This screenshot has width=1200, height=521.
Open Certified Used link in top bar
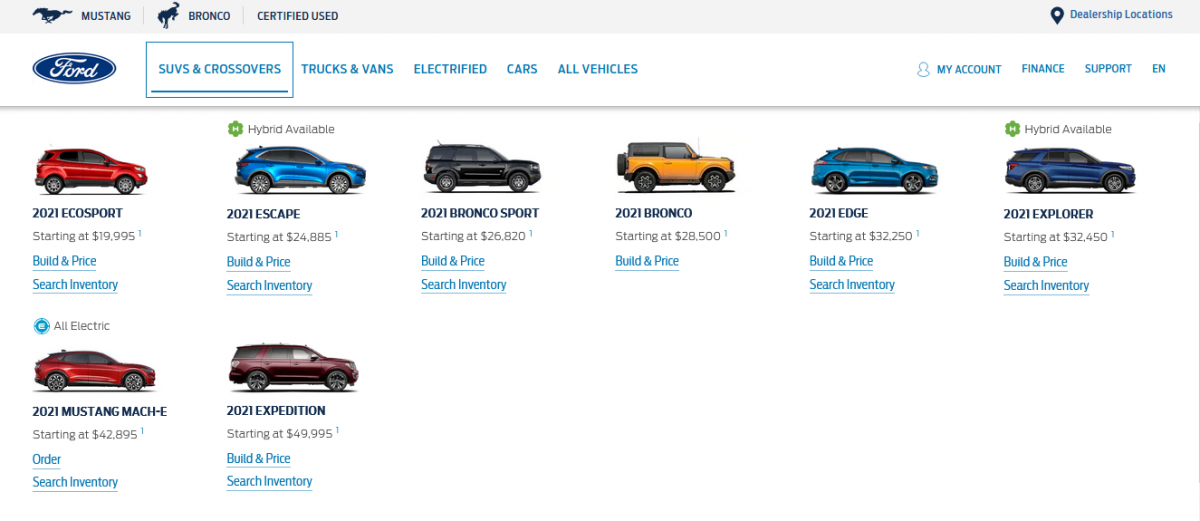297,16
